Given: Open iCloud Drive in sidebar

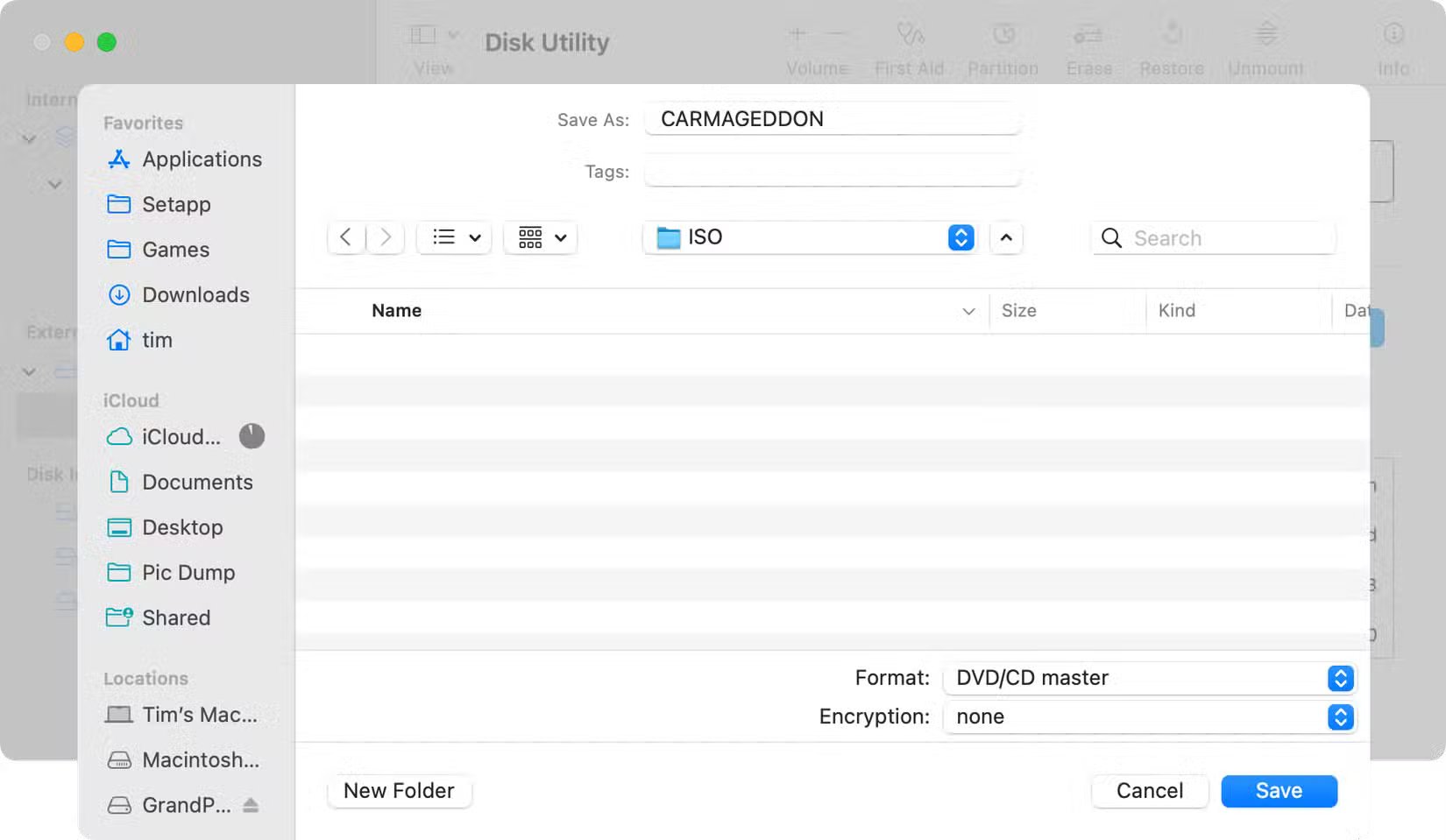Looking at the screenshot, I should click(181, 437).
